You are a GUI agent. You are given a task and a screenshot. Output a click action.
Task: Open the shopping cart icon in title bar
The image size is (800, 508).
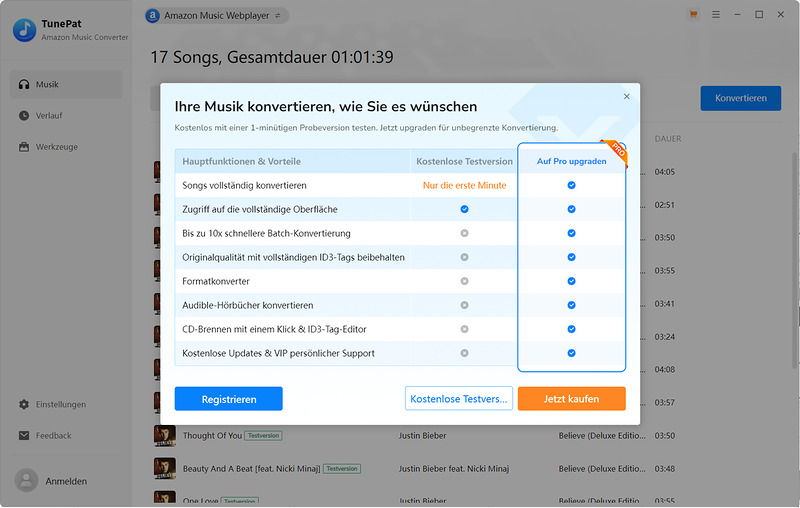pyautogui.click(x=693, y=15)
